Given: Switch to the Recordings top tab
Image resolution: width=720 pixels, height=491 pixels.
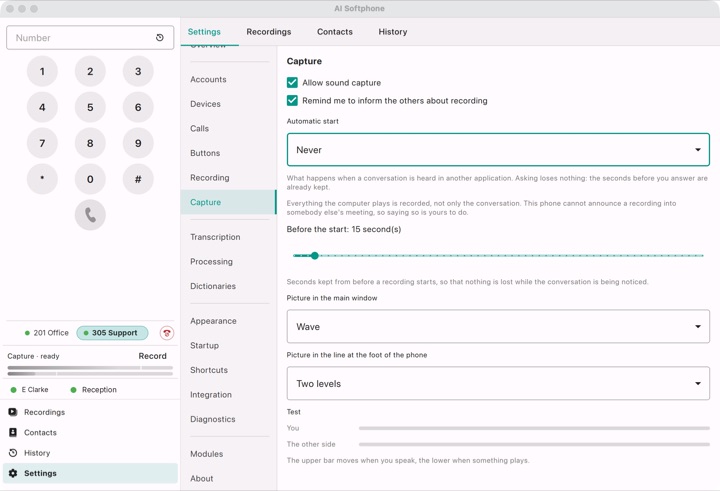Looking at the screenshot, I should click(269, 32).
